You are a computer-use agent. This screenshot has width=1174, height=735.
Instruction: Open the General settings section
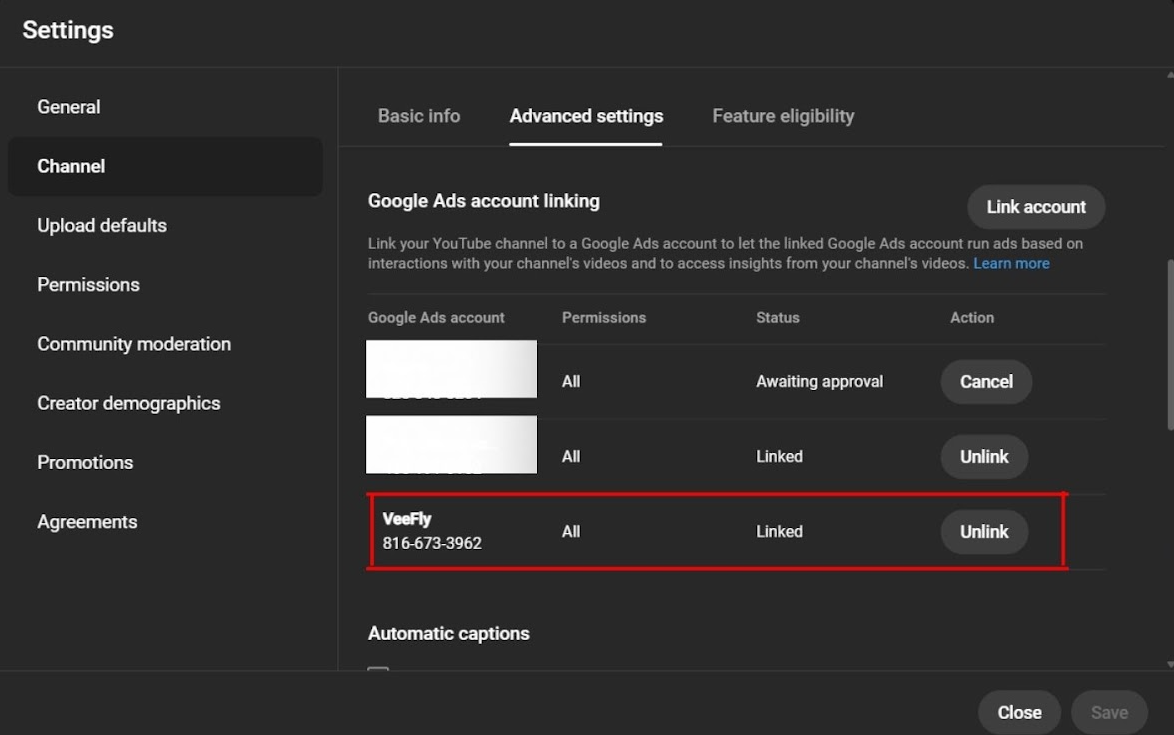165,107
